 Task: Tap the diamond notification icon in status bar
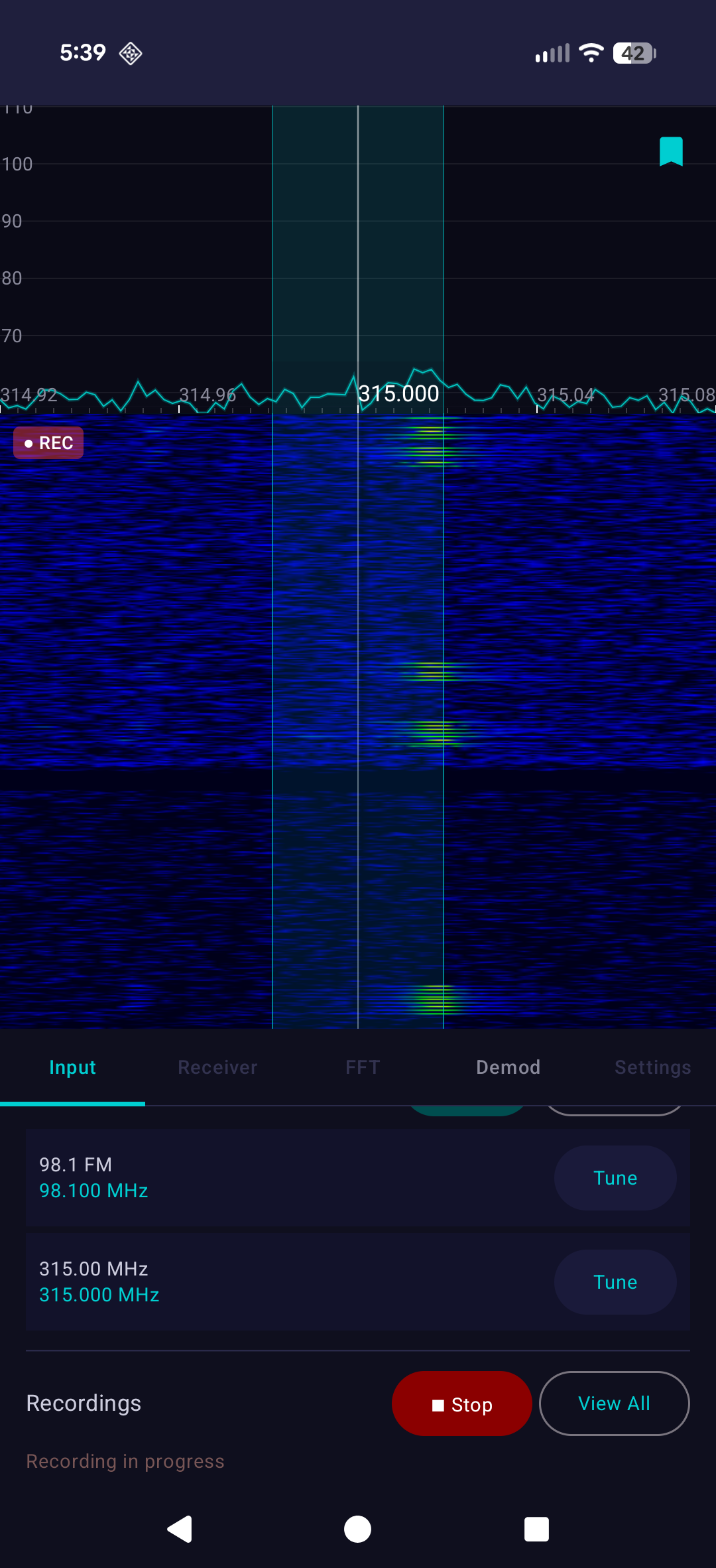[131, 53]
